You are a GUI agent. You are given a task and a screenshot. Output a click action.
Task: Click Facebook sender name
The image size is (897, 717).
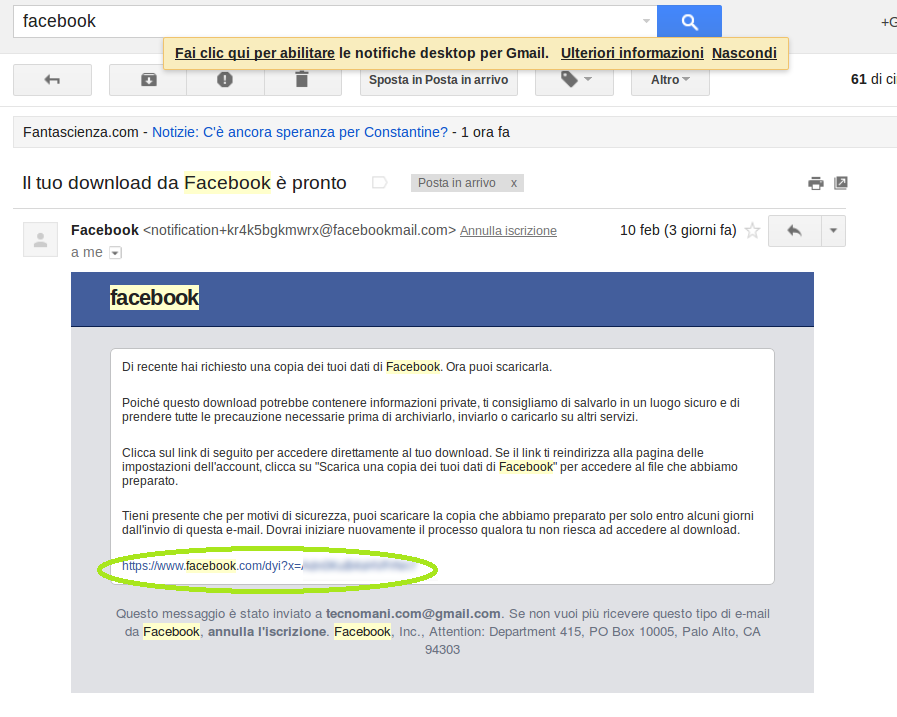[105, 230]
